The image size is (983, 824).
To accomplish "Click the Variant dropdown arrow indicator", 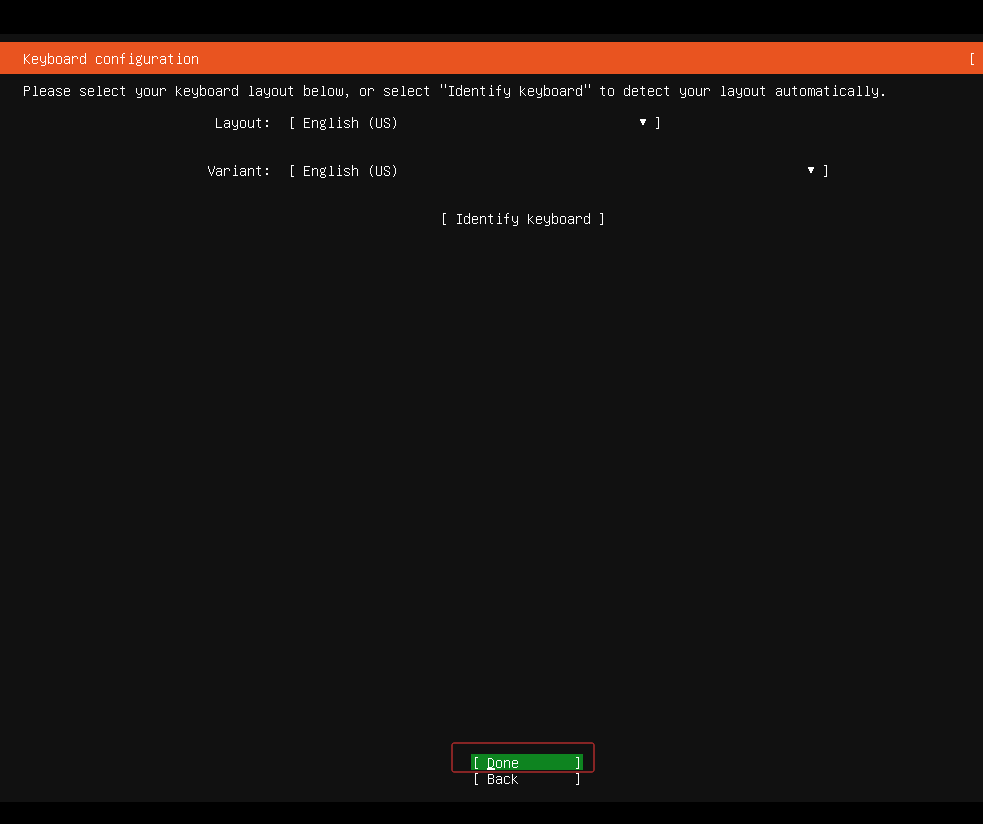I will pyautogui.click(x=810, y=170).
